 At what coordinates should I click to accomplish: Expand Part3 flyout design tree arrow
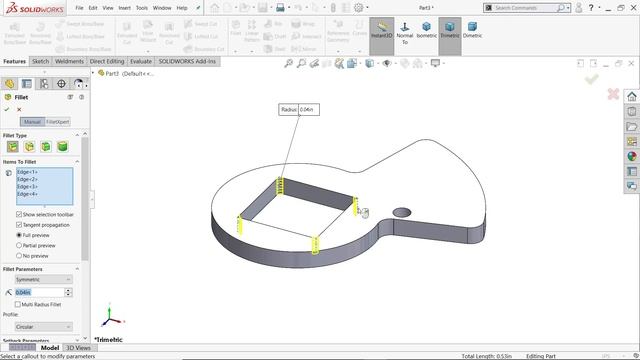(93, 73)
